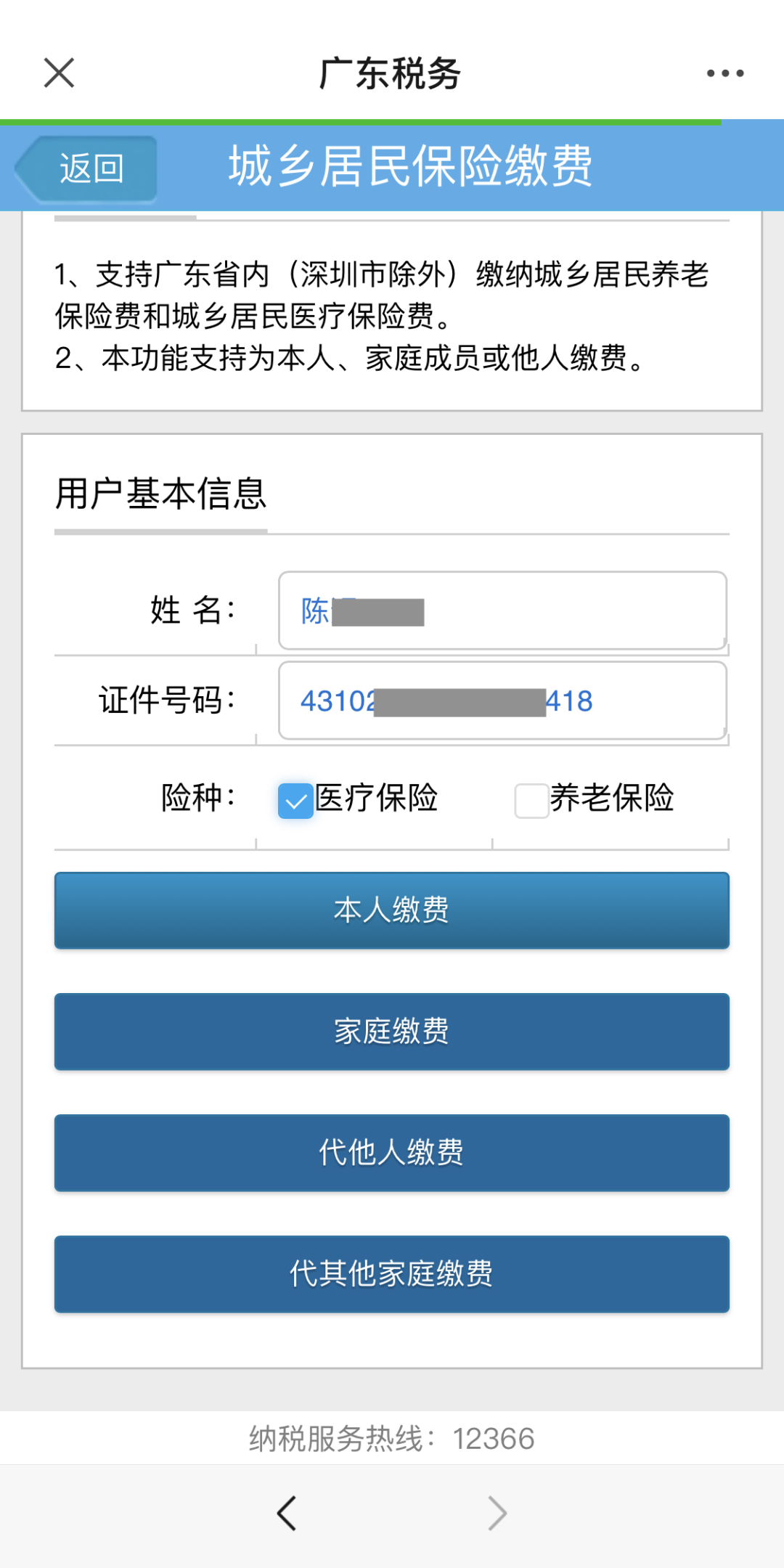This screenshot has height=1568, width=784.
Task: Tap the 代他人缴费 button
Action: [x=392, y=1153]
